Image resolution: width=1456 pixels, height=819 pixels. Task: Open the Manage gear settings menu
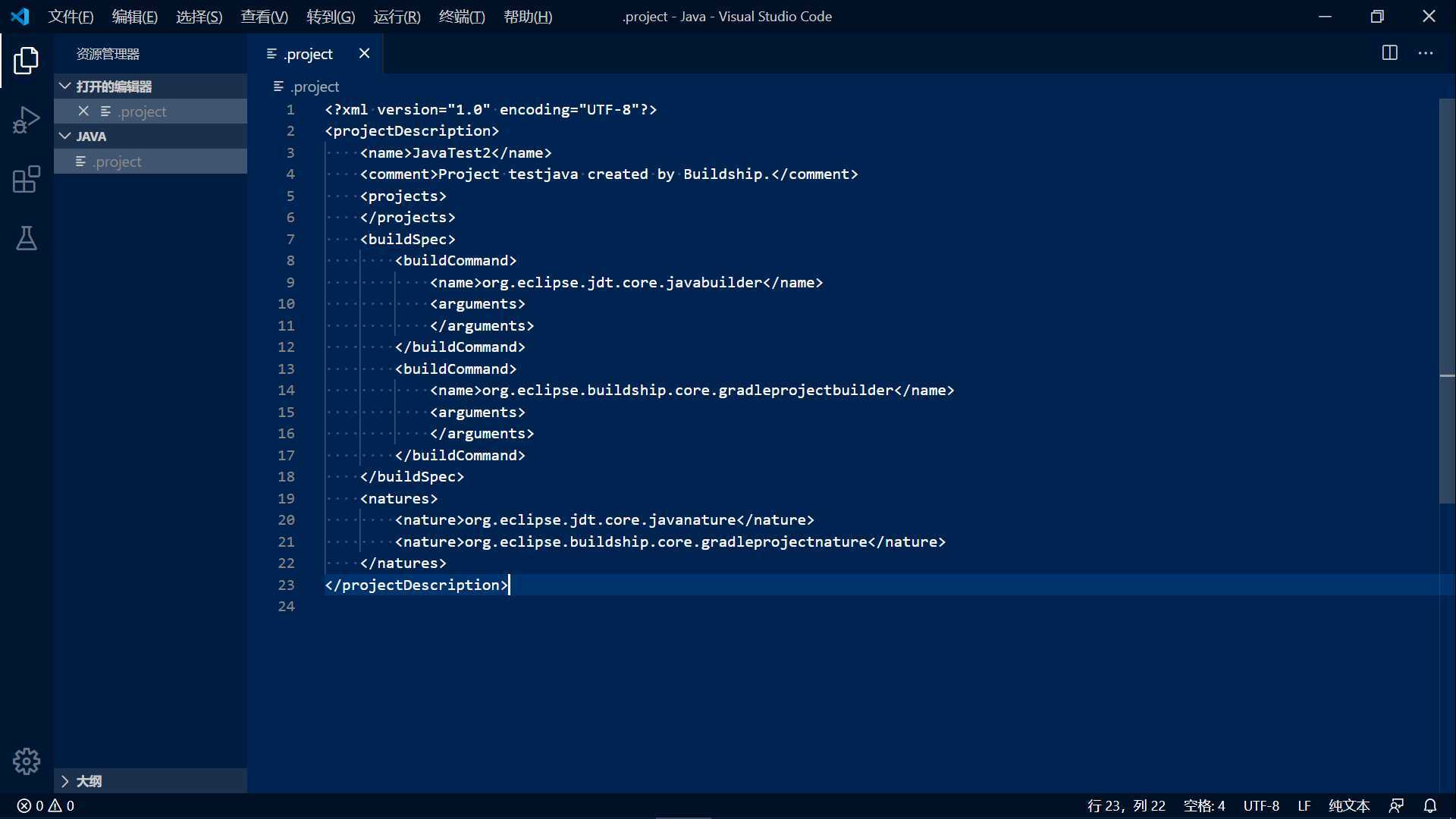click(x=27, y=761)
